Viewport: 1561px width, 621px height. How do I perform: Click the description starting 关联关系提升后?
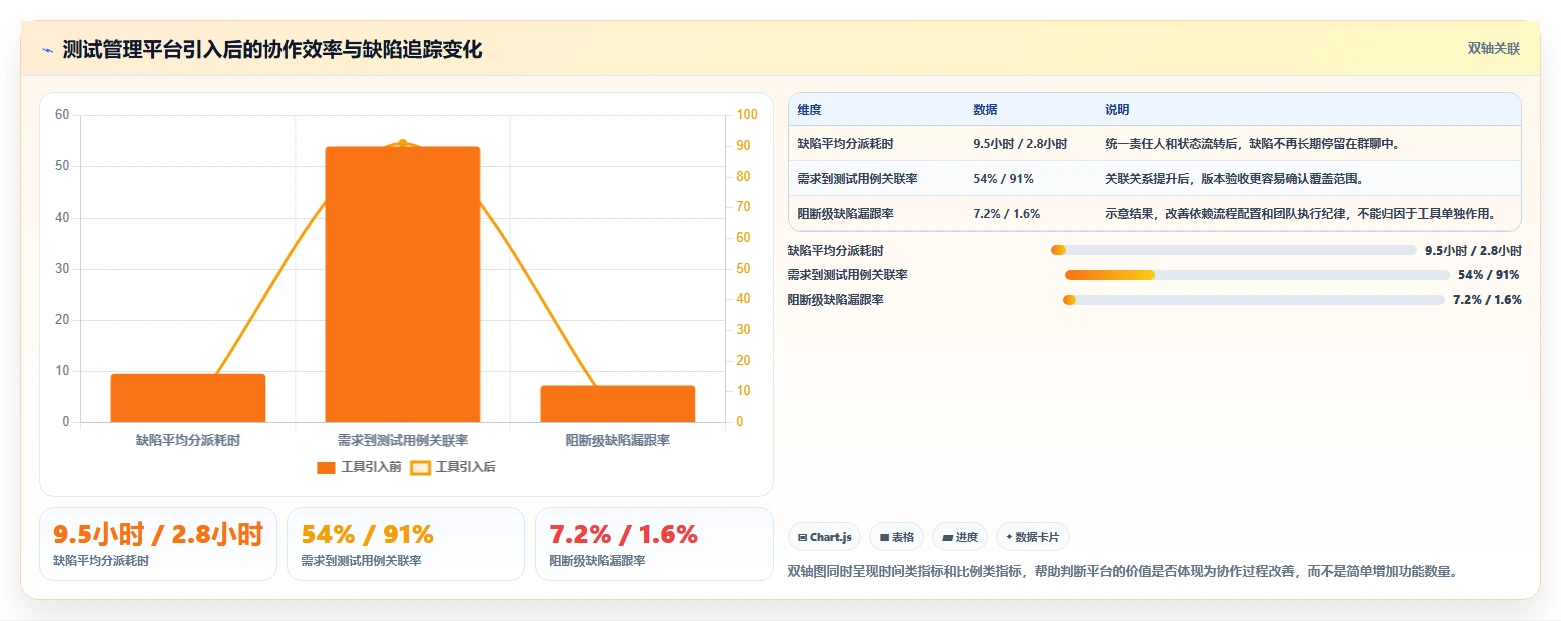(1234, 179)
